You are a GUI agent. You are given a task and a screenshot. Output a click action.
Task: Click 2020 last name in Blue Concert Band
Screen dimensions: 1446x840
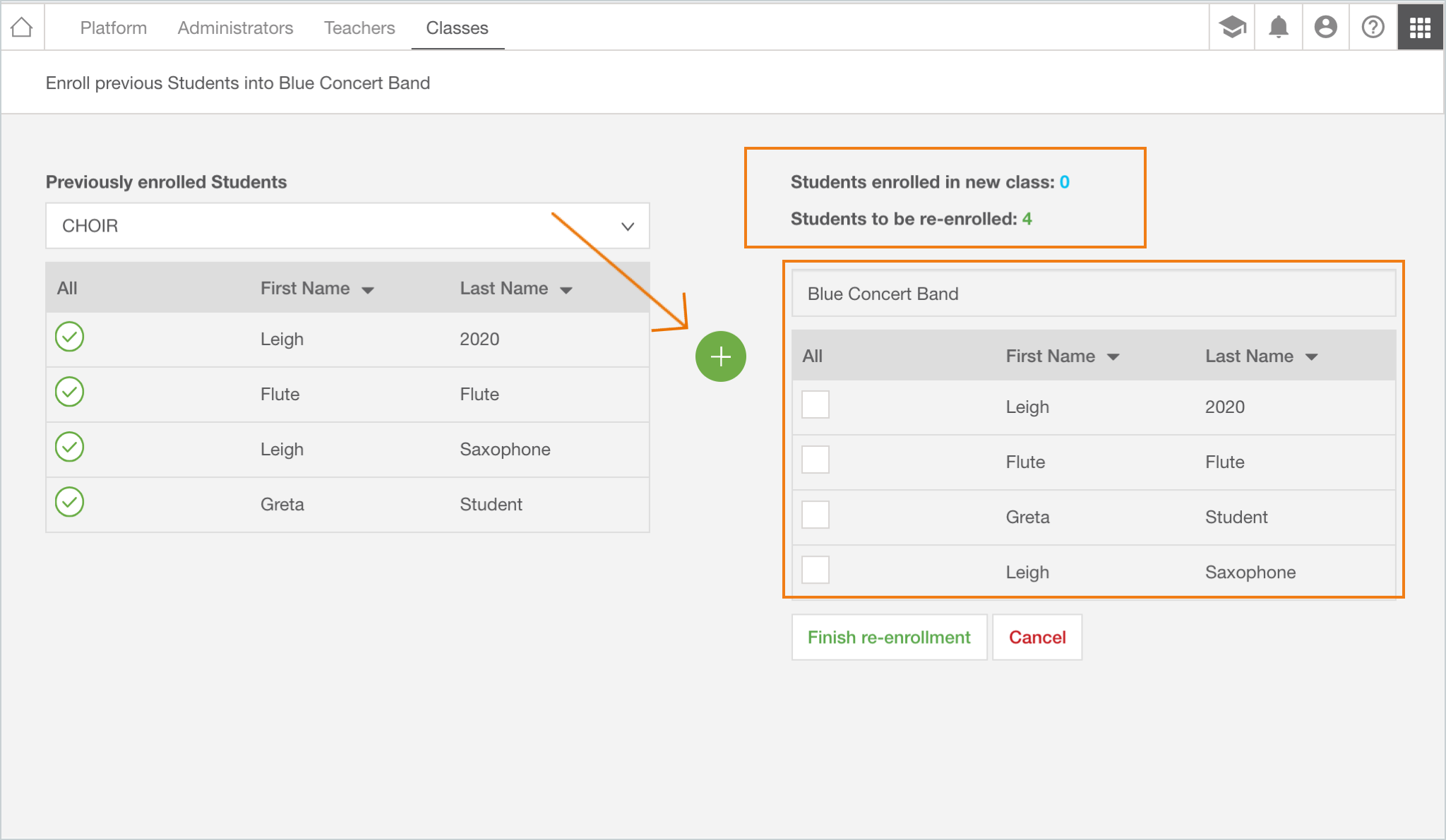tap(1225, 407)
